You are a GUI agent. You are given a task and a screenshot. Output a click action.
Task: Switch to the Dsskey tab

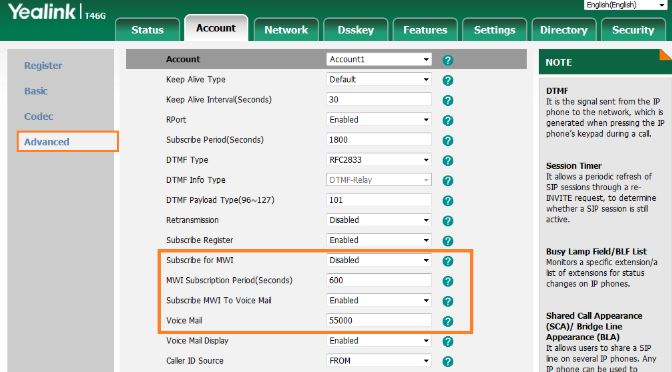point(356,30)
